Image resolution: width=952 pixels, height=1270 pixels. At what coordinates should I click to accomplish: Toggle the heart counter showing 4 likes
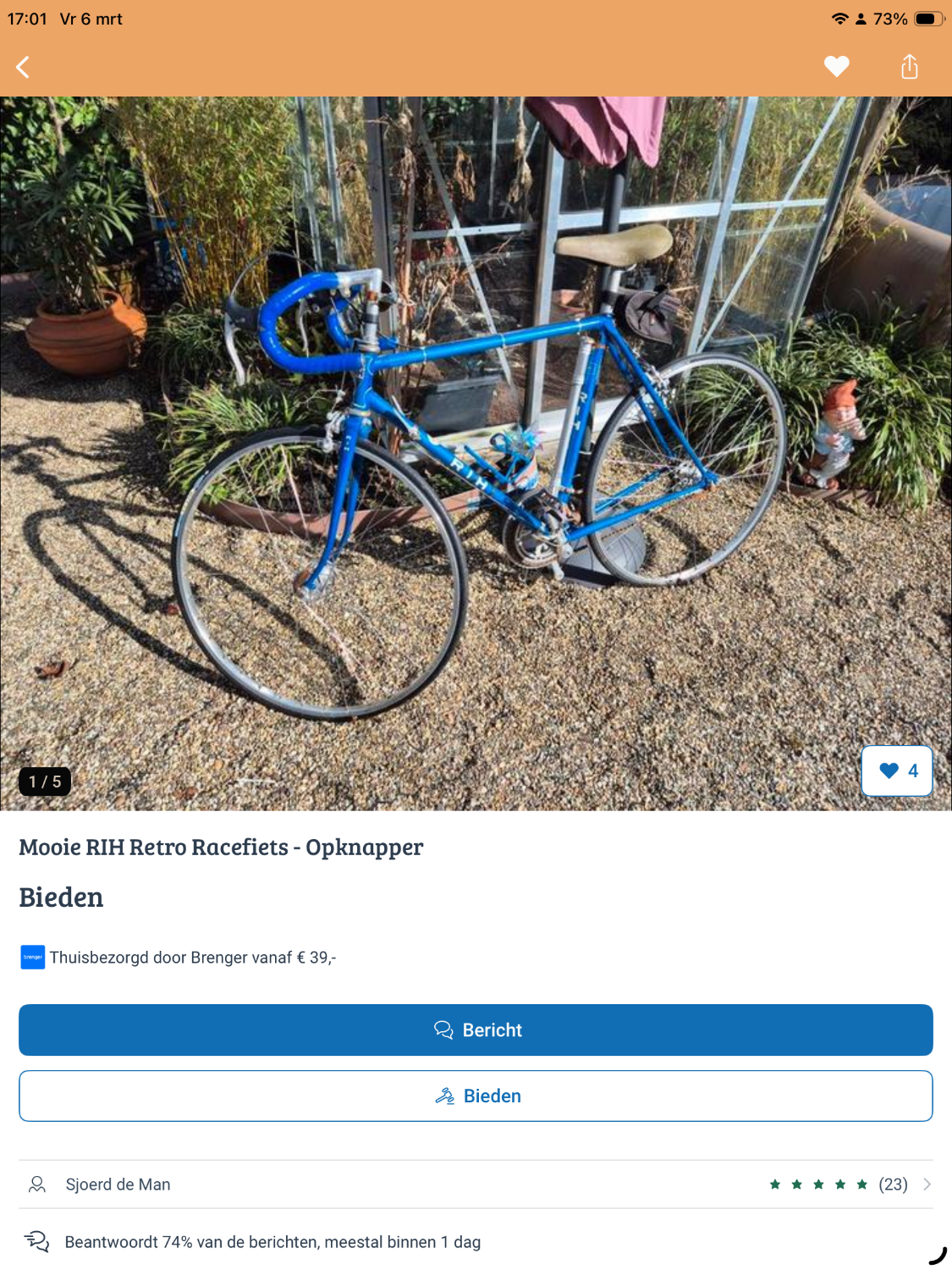pyautogui.click(x=897, y=770)
